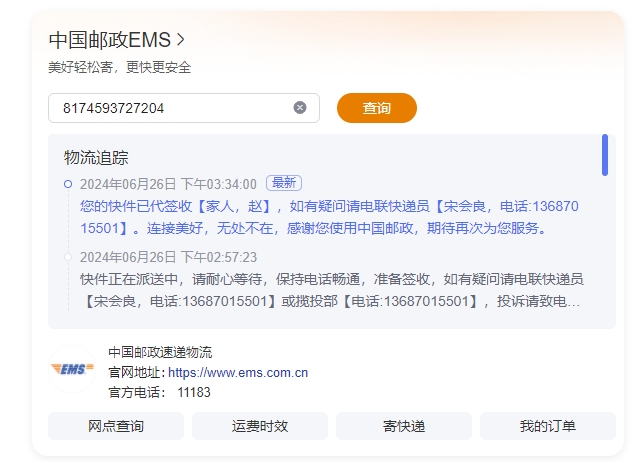Click the EMS logo
The width and height of the screenshot is (633, 462).
(72, 369)
